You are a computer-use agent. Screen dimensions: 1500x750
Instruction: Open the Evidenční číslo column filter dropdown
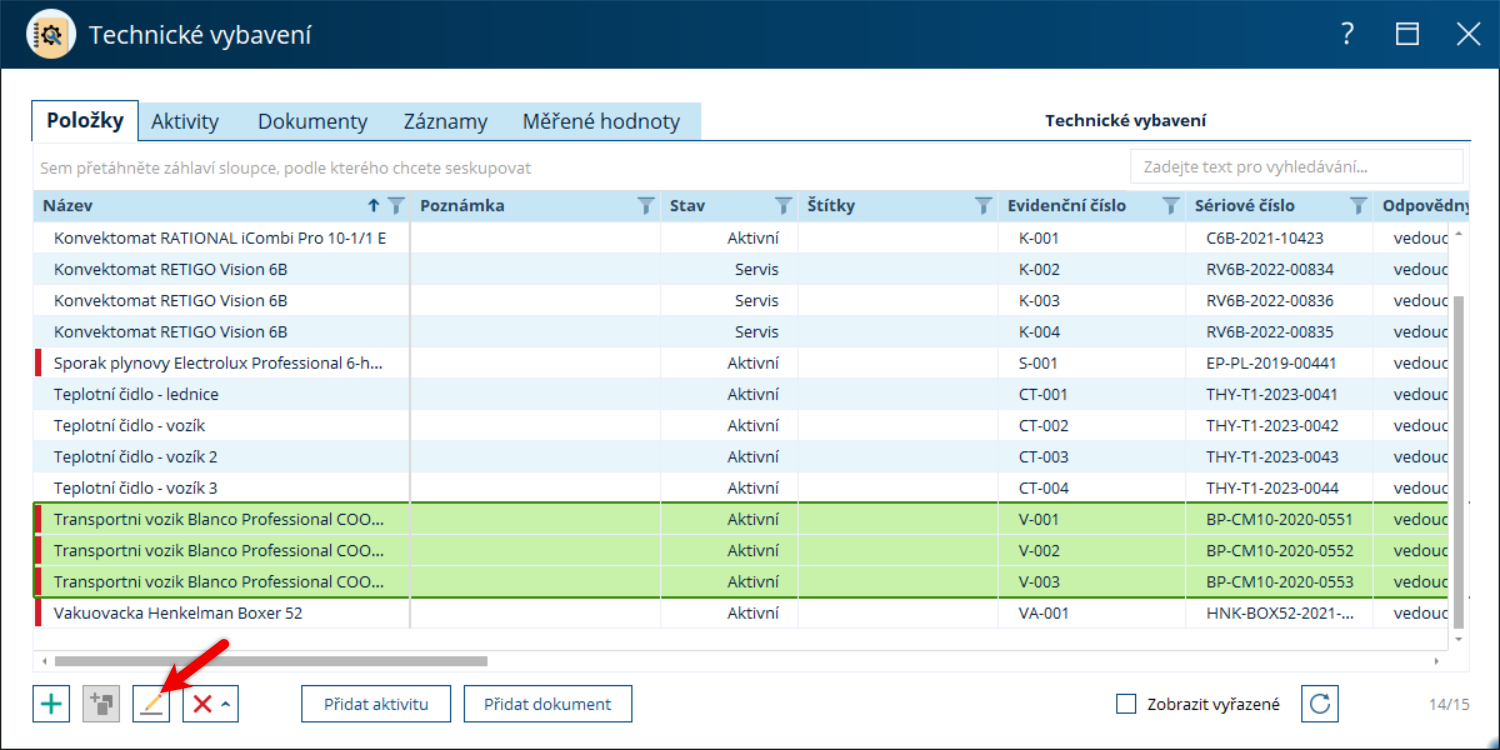click(1170, 206)
